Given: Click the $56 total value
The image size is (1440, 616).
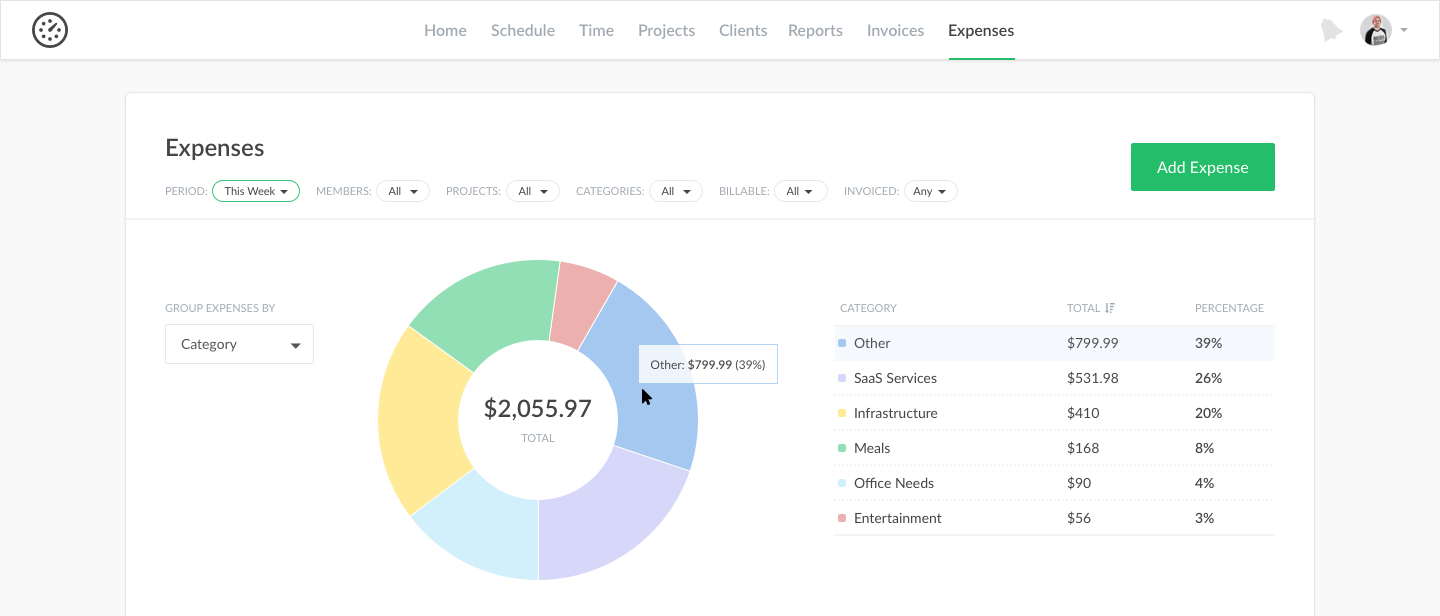Looking at the screenshot, I should [1079, 518].
